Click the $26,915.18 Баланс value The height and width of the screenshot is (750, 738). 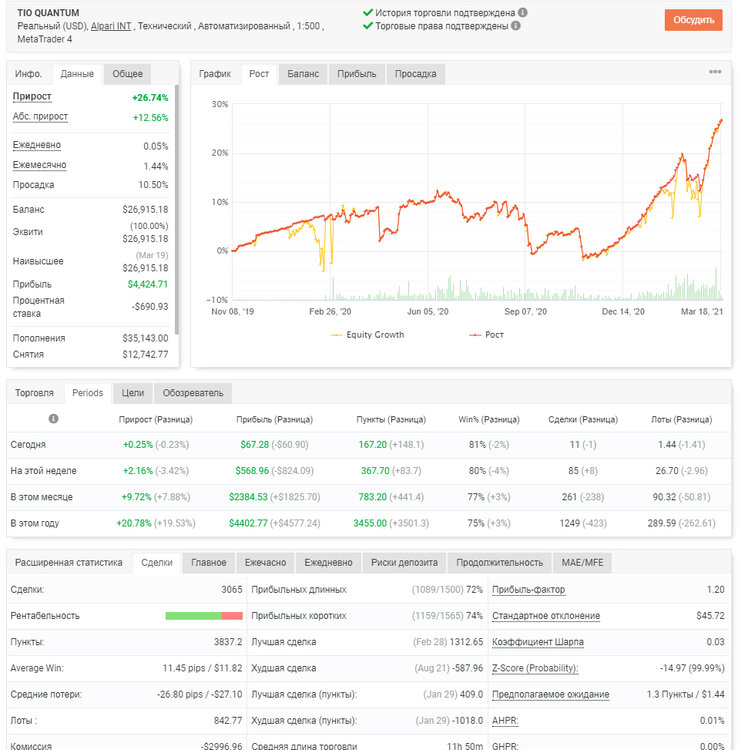[x=145, y=210]
